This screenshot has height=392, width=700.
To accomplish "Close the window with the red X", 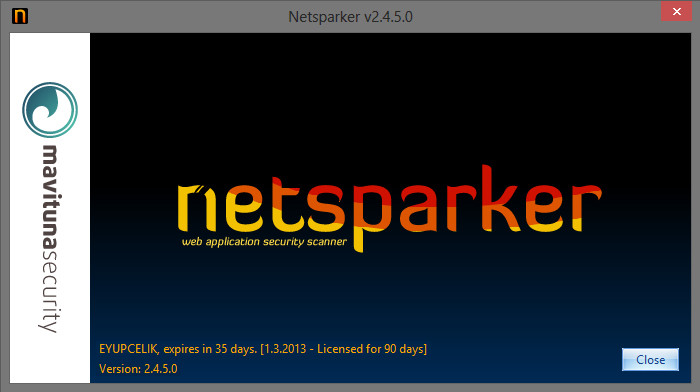I will (x=676, y=12).
